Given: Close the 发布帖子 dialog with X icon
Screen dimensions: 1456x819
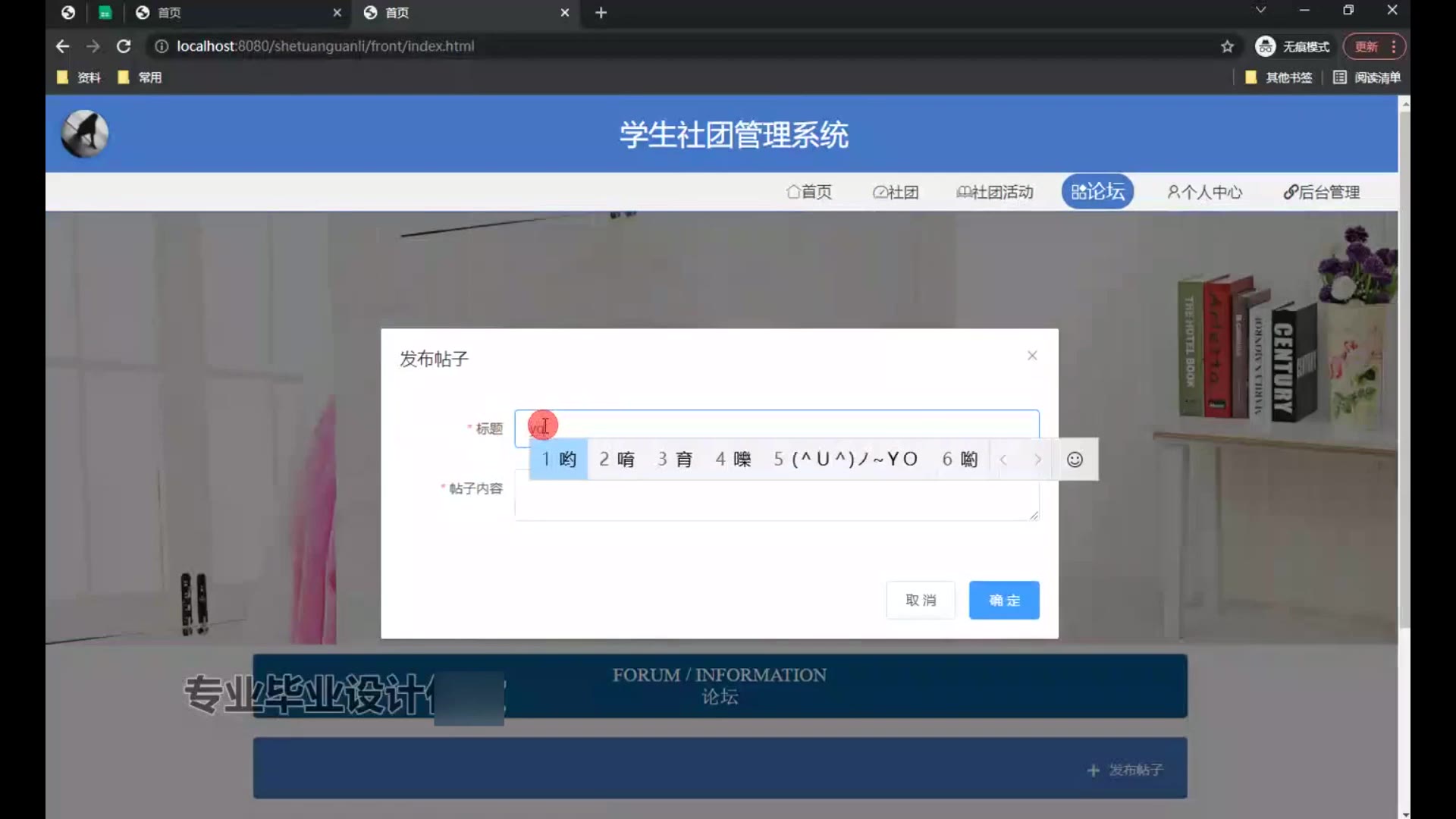Looking at the screenshot, I should coord(1032,356).
